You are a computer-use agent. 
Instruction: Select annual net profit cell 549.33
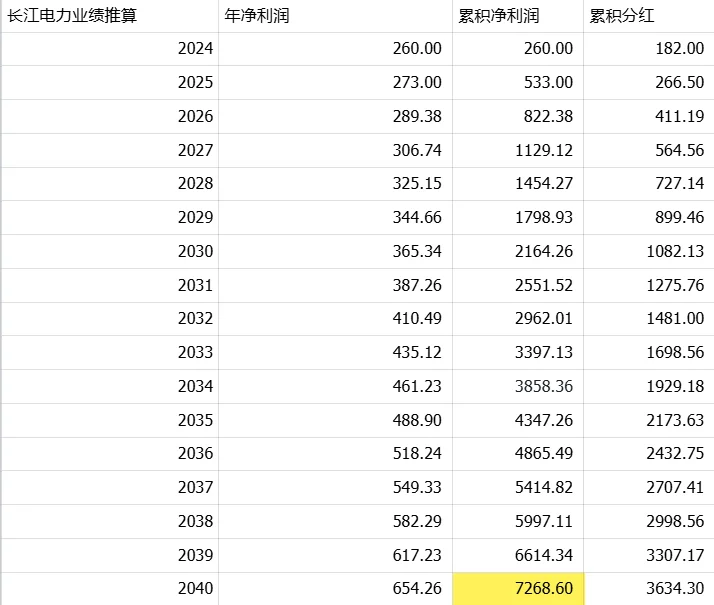tap(336, 488)
